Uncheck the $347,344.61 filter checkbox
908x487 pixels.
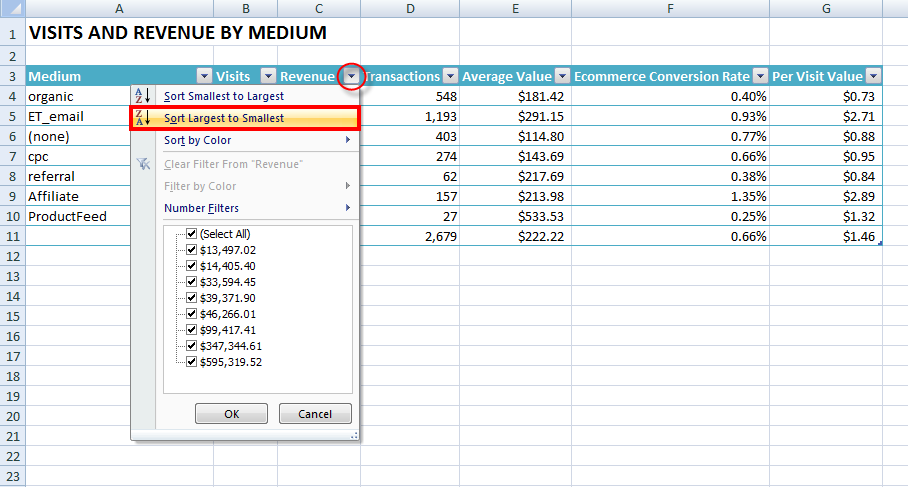[x=192, y=346]
